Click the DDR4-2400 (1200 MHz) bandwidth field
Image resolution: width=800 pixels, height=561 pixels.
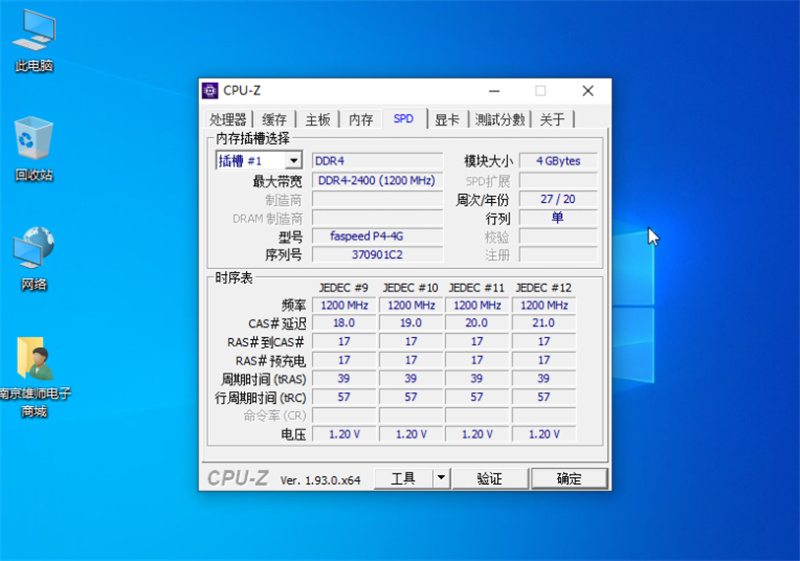tap(378, 181)
